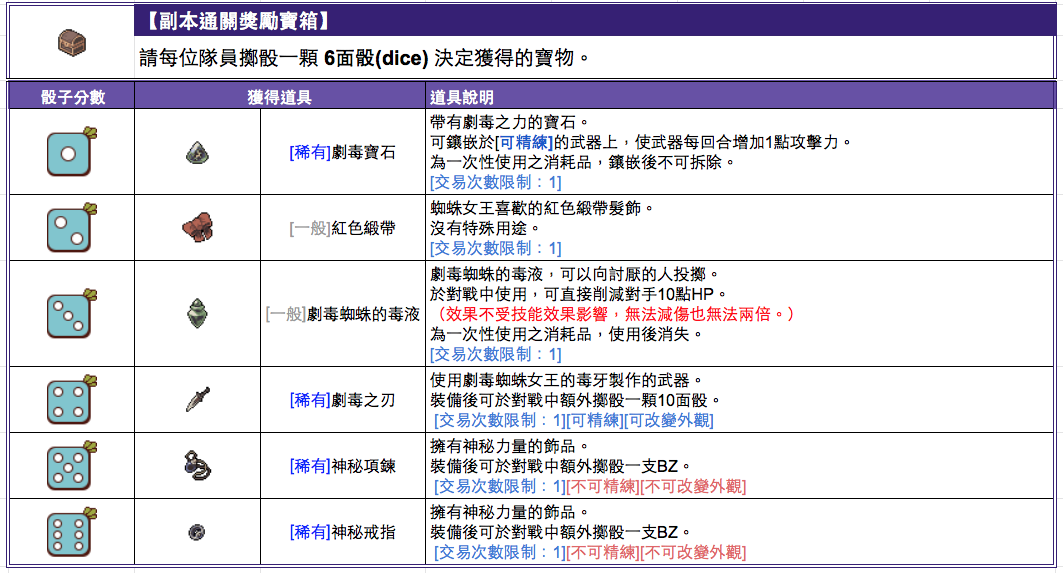Select the six-pip dice icon

(x=71, y=532)
